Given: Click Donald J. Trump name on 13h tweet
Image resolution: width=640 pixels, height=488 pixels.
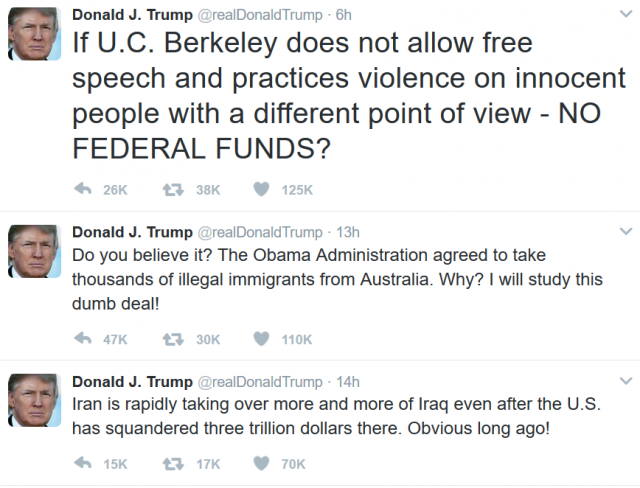Looking at the screenshot, I should click(x=132, y=232).
